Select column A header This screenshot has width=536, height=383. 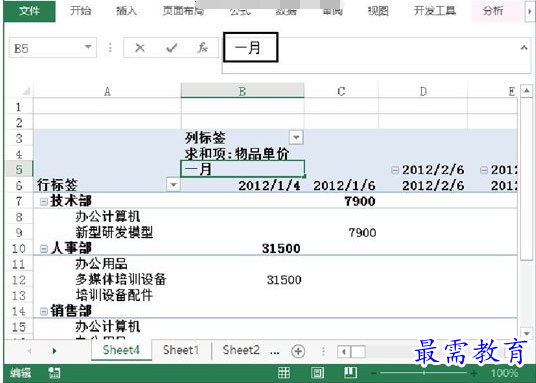[107, 91]
